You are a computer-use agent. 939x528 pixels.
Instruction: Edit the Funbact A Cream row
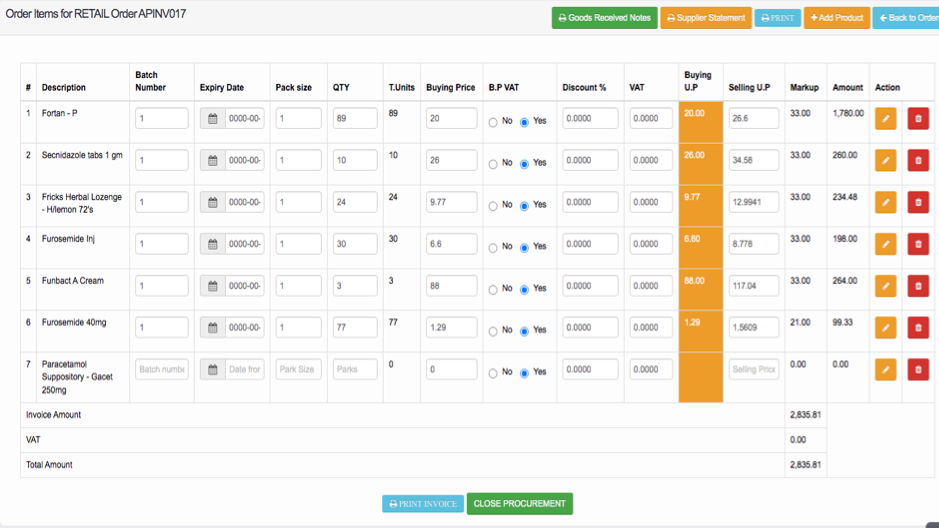point(886,286)
